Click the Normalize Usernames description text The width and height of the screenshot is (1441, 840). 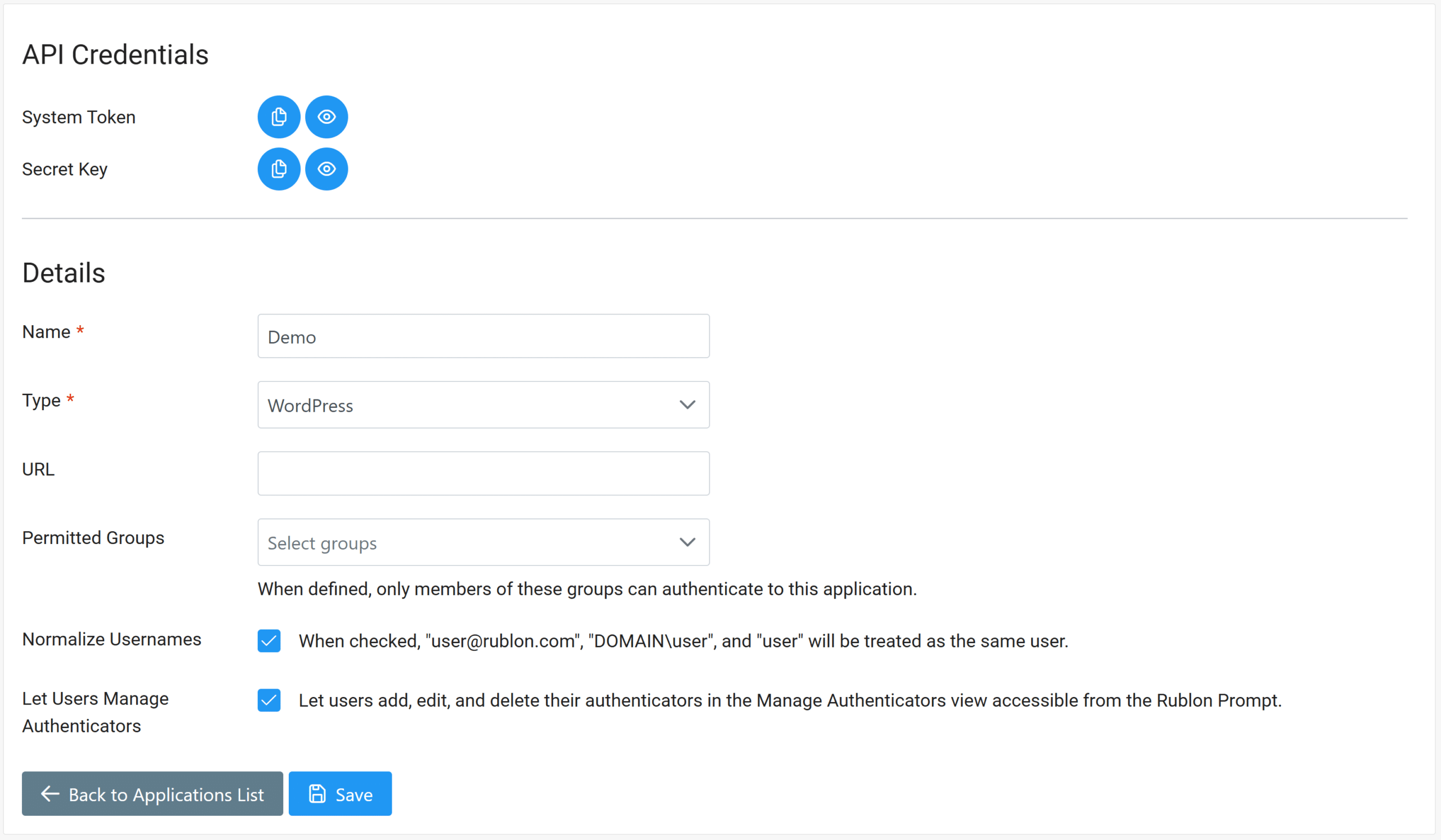point(683,641)
